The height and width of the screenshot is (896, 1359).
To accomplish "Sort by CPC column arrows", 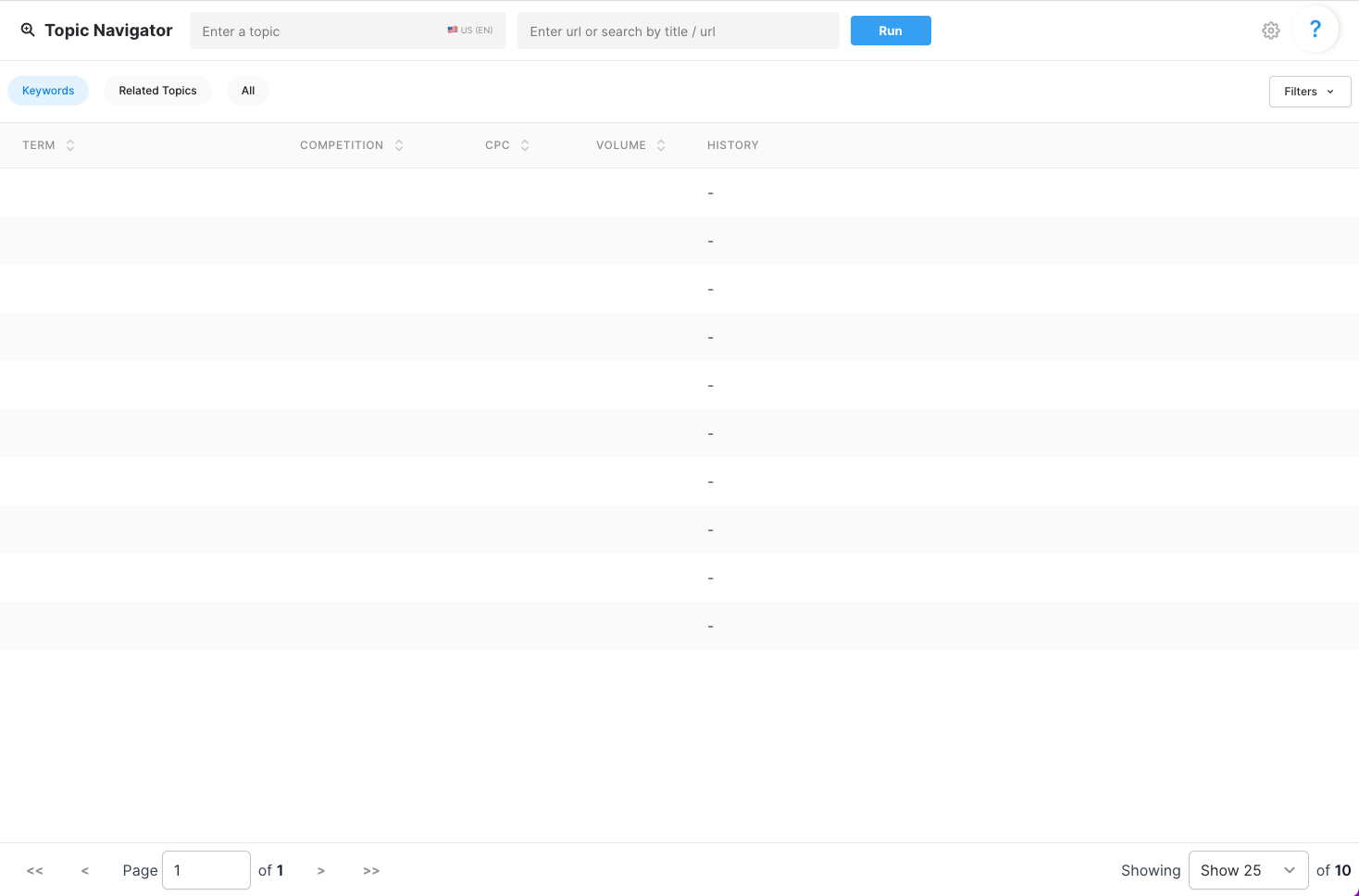I will 525,145.
